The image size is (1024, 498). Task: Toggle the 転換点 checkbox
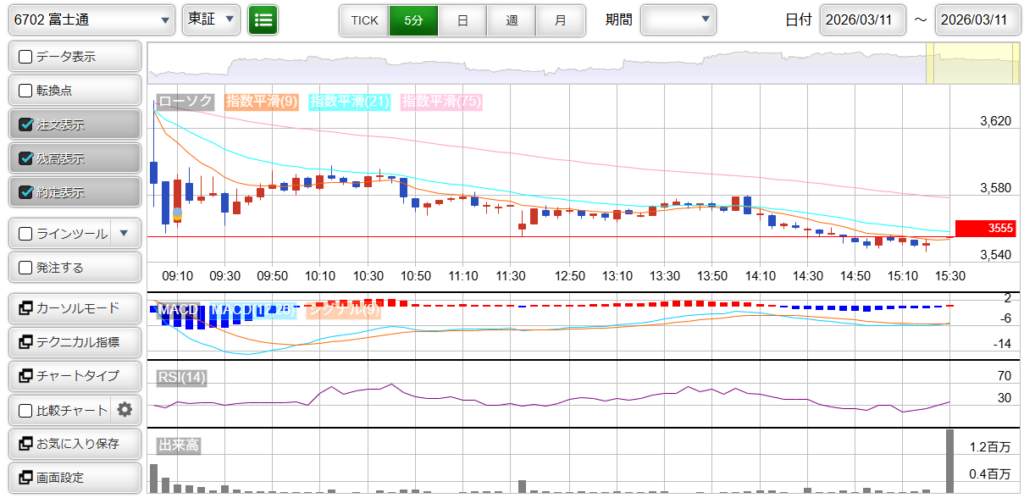pyautogui.click(x=26, y=91)
